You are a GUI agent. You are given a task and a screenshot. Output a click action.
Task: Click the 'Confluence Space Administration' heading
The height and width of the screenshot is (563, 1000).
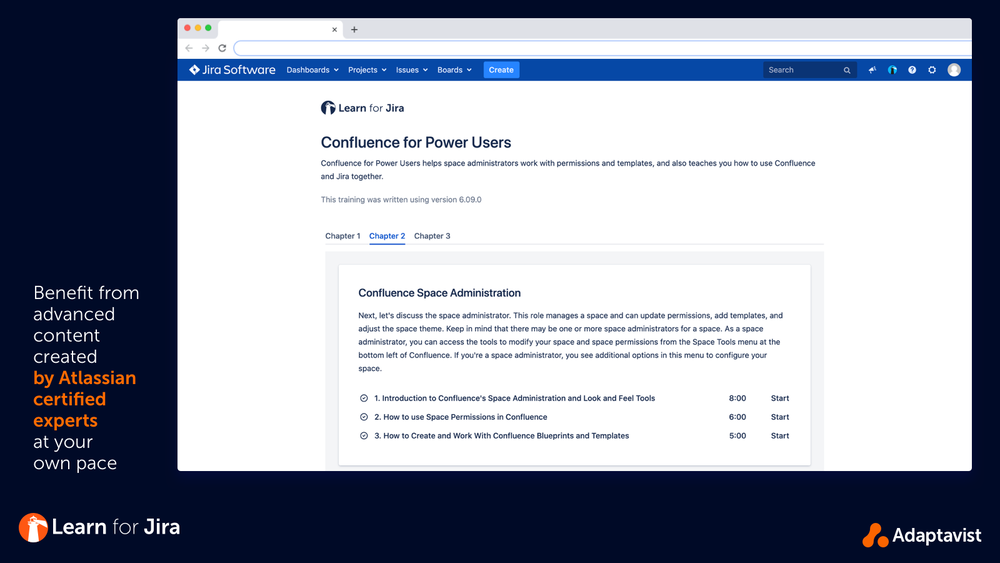[439, 293]
